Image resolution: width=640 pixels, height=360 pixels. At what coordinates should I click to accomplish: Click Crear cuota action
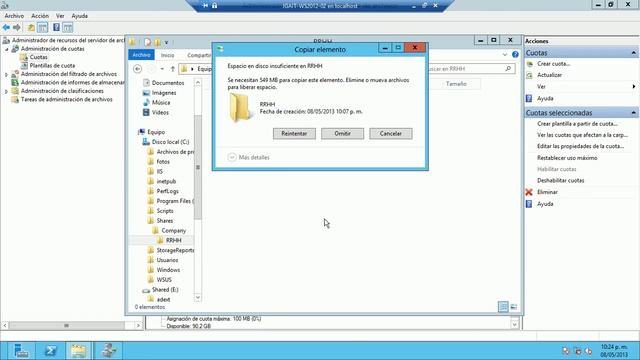pyautogui.click(x=553, y=64)
